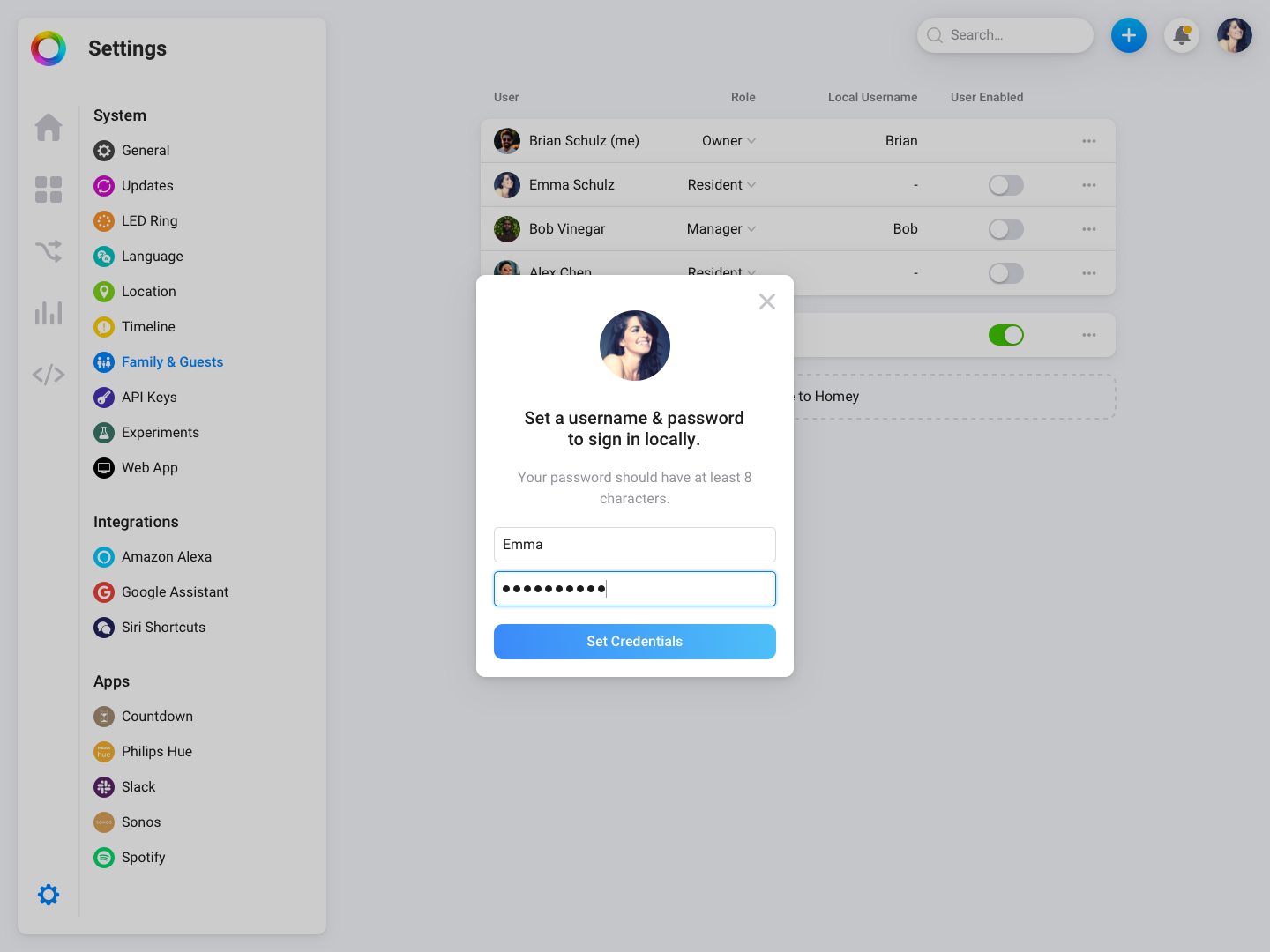Click the Set Credentials button
The height and width of the screenshot is (952, 1270).
tap(635, 642)
